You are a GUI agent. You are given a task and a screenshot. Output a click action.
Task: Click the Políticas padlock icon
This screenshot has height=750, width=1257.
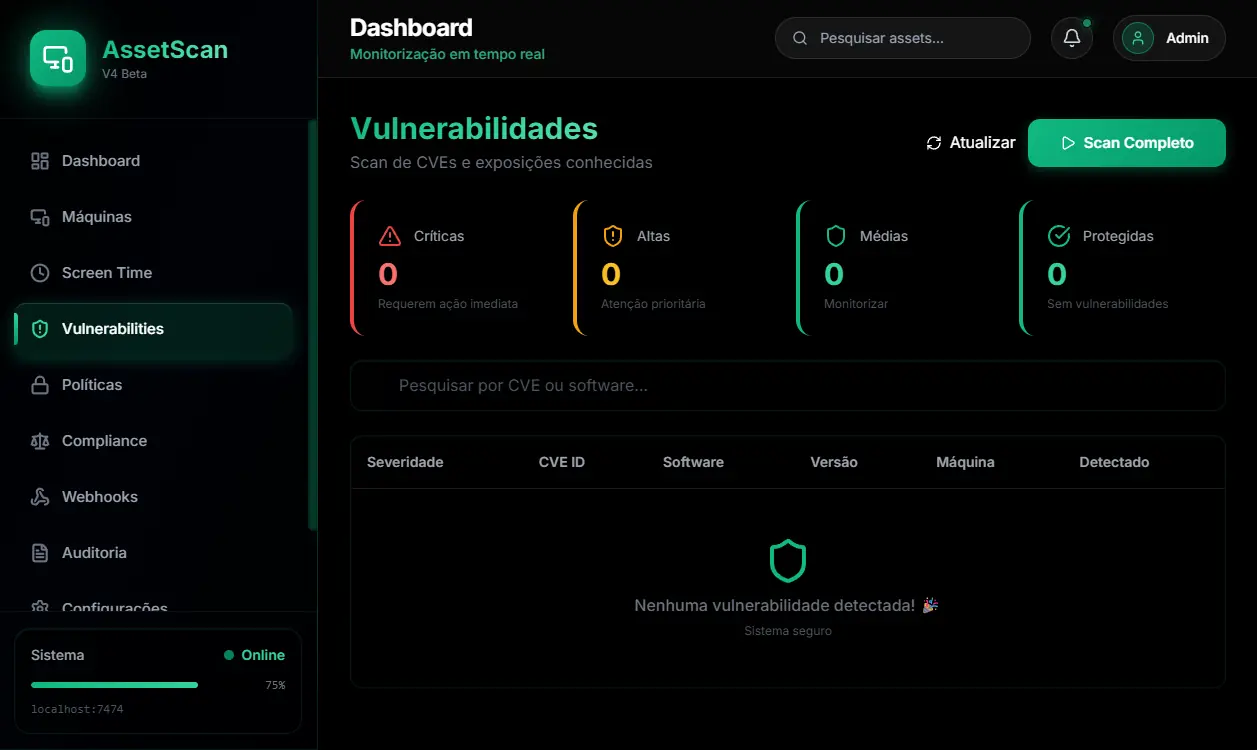(40, 385)
